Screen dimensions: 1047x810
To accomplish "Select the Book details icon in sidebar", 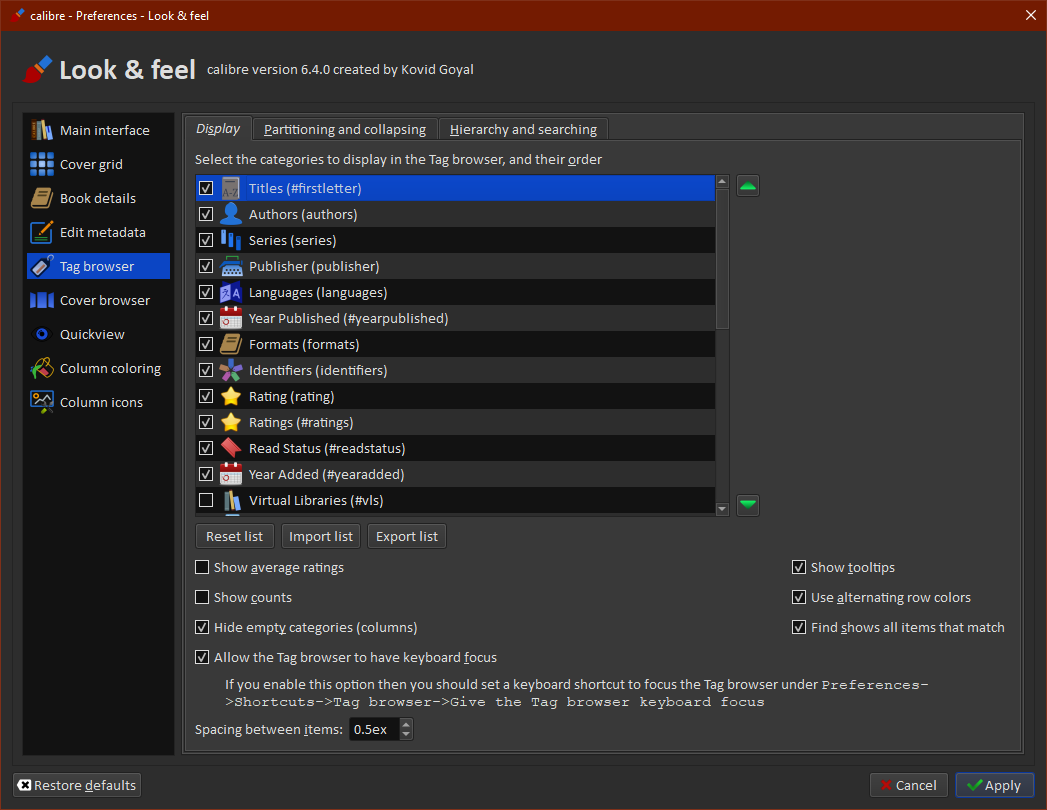I will pyautogui.click(x=42, y=198).
